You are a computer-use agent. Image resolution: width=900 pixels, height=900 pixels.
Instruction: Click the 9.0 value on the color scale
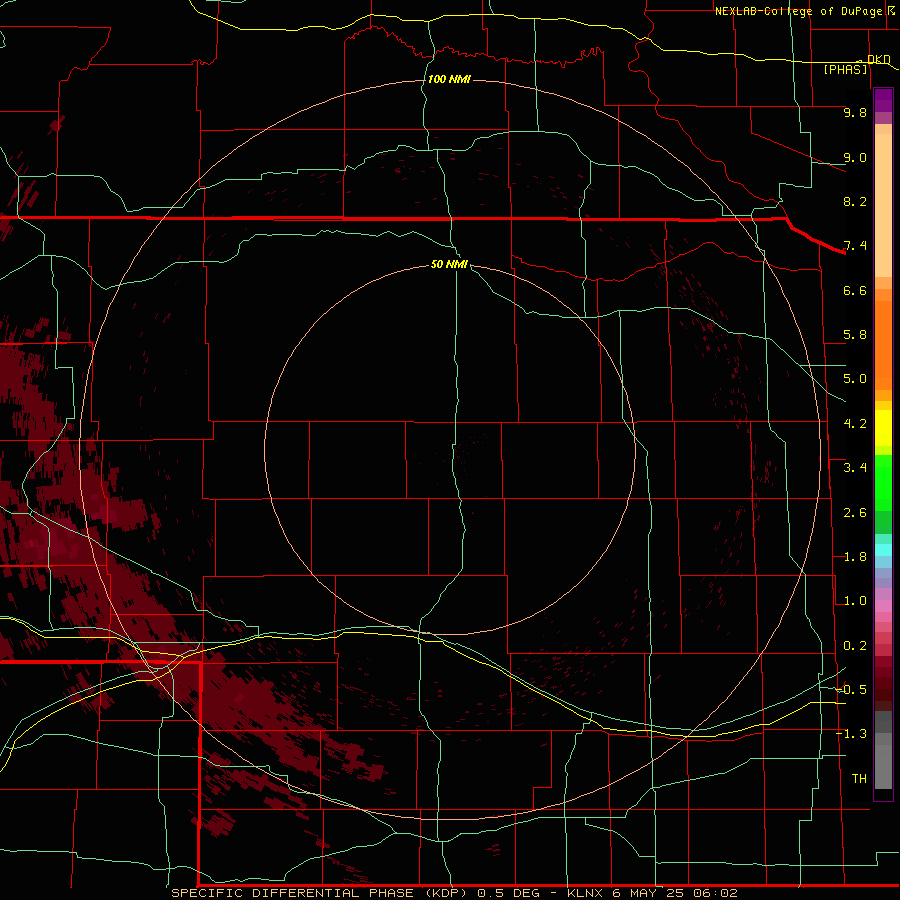[x=855, y=157]
